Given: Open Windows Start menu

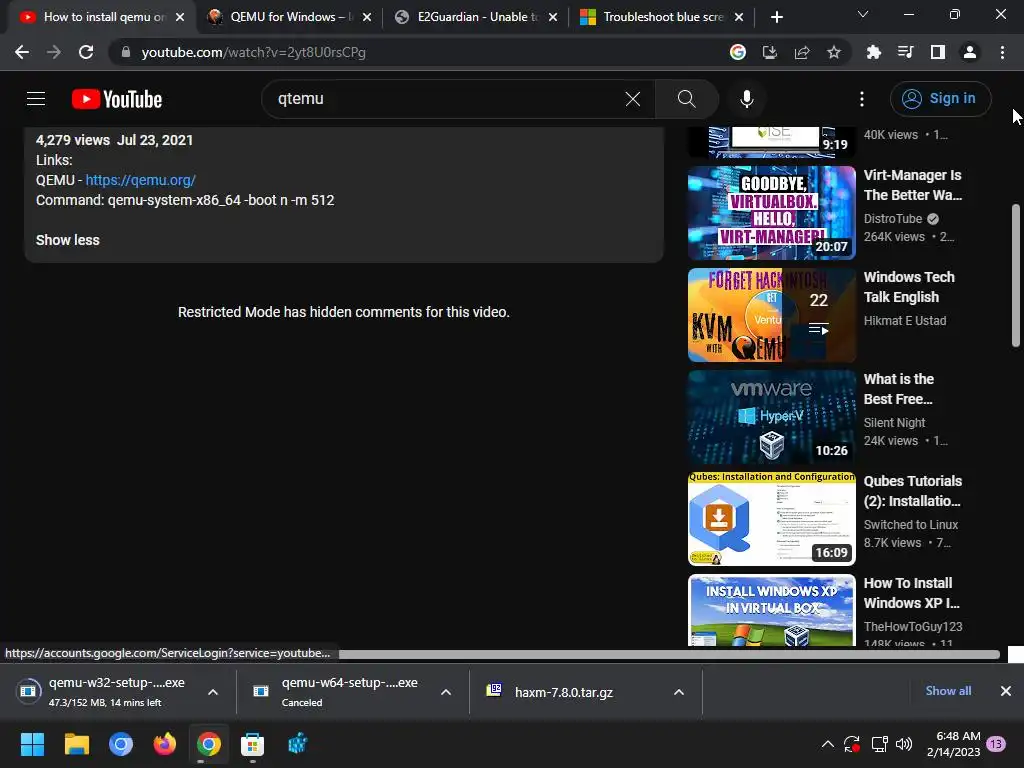Looking at the screenshot, I should click(x=32, y=744).
